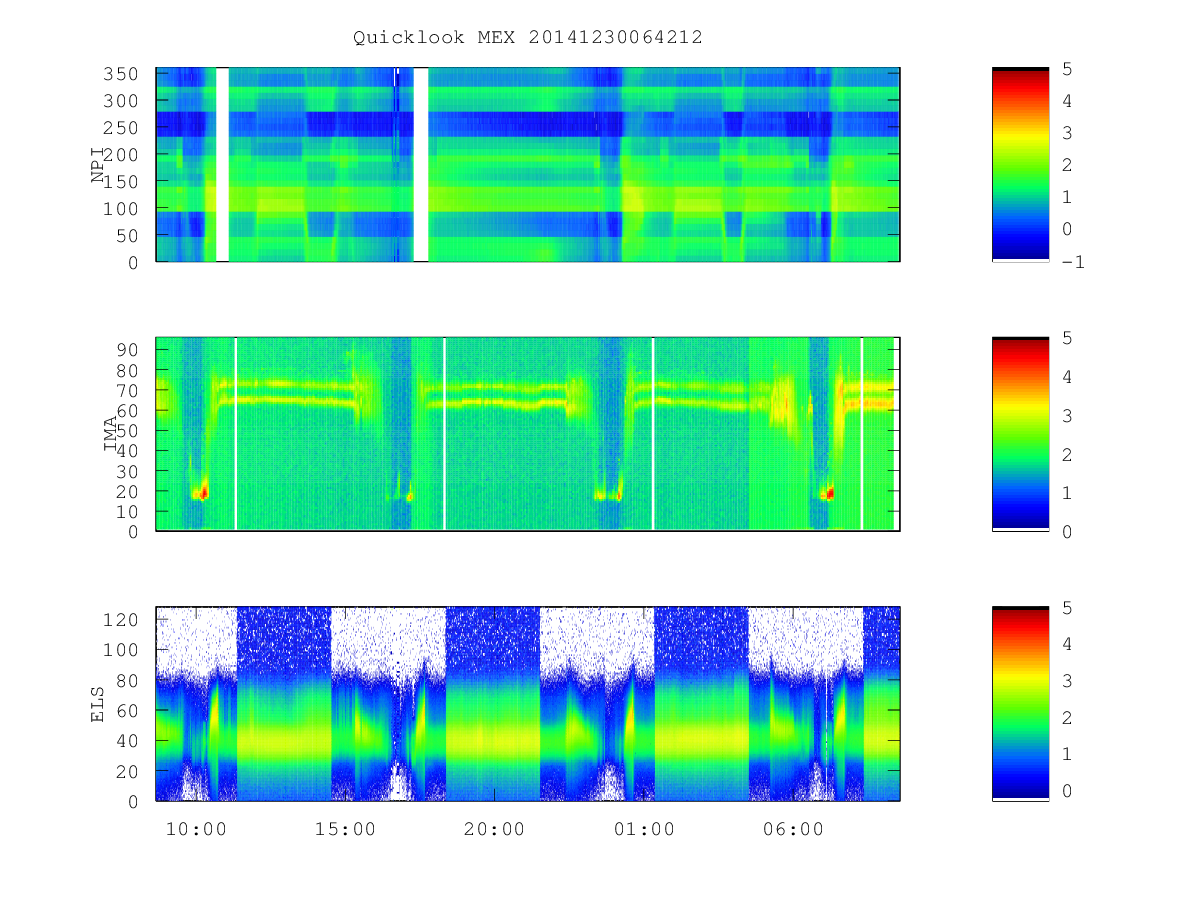
Task: Click the 20:00 time tick label
Action: pos(495,829)
